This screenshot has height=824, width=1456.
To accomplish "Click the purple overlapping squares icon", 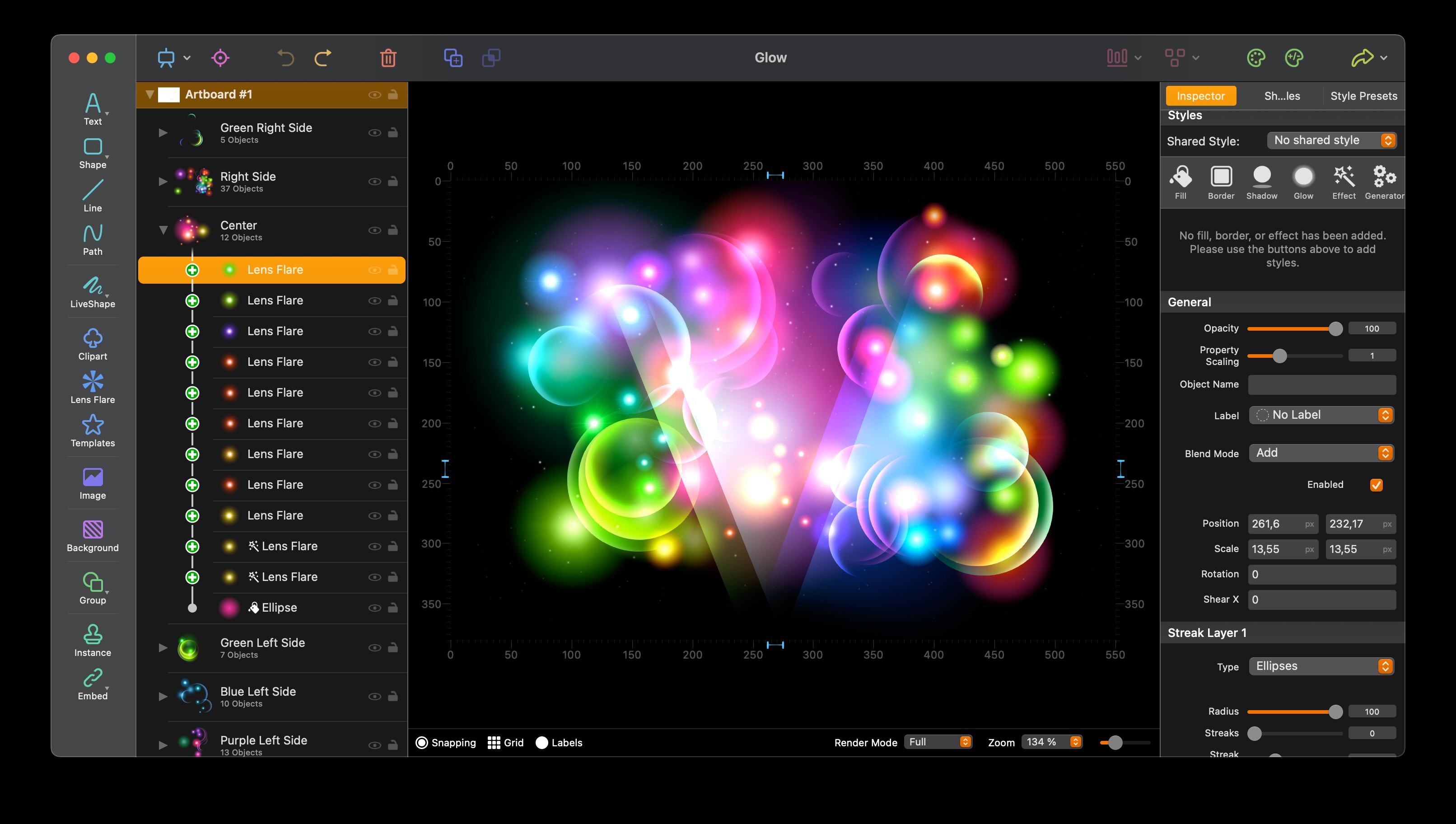I will pyautogui.click(x=491, y=58).
